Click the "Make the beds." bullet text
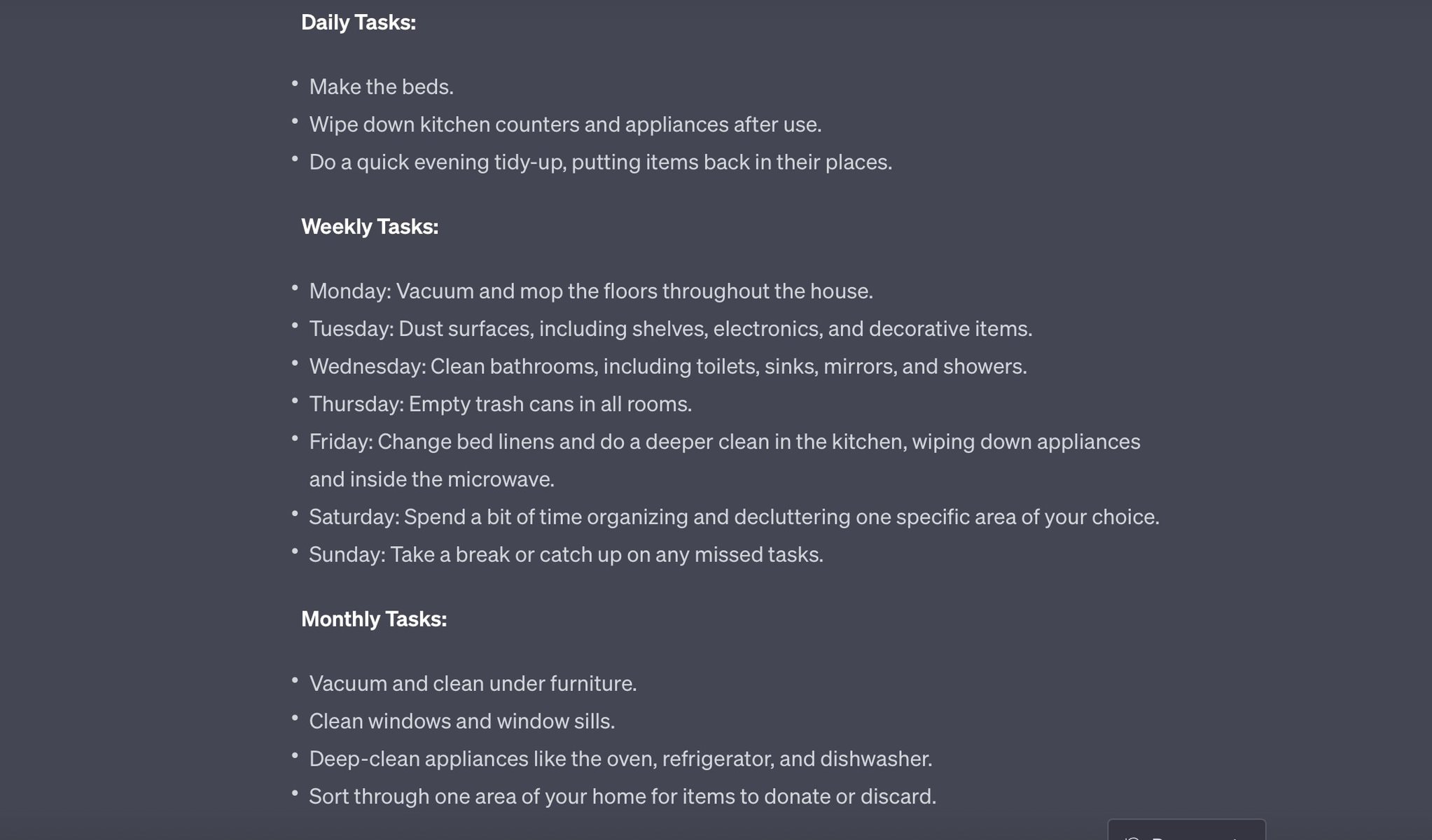 point(381,87)
